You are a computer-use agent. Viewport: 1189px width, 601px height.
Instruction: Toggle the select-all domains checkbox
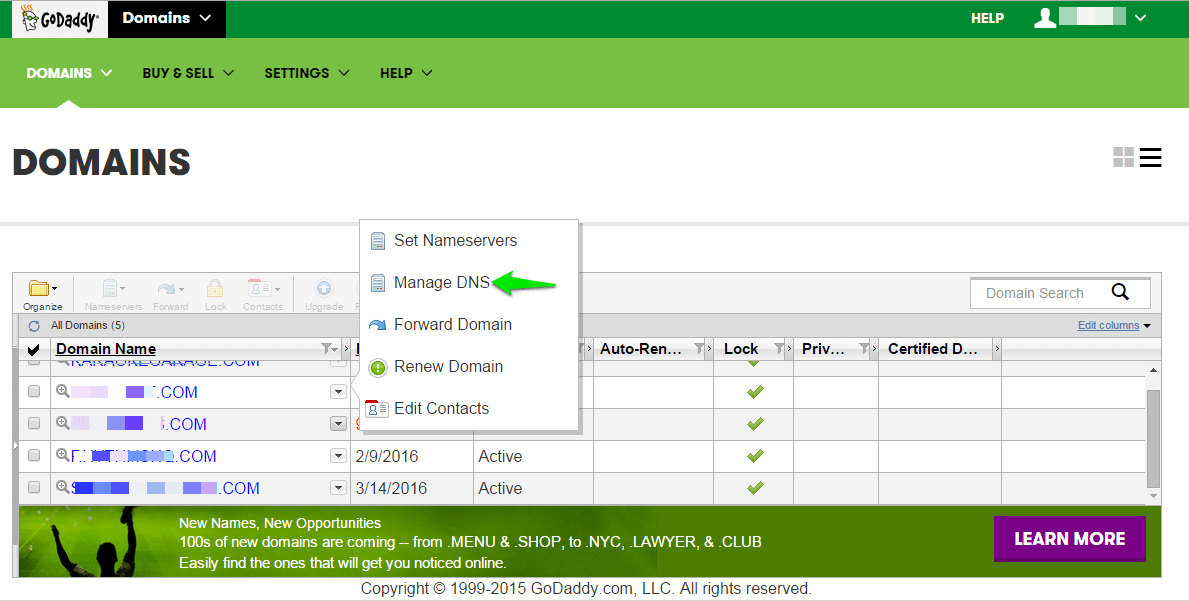point(33,349)
